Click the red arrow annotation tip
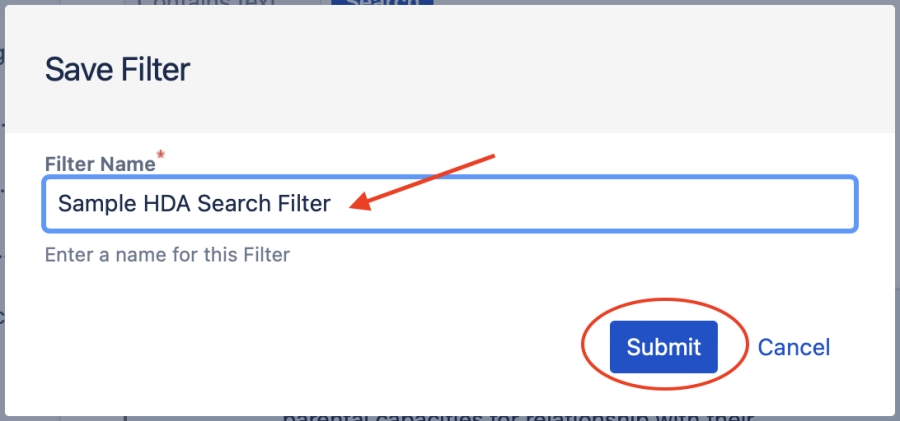 [352, 207]
